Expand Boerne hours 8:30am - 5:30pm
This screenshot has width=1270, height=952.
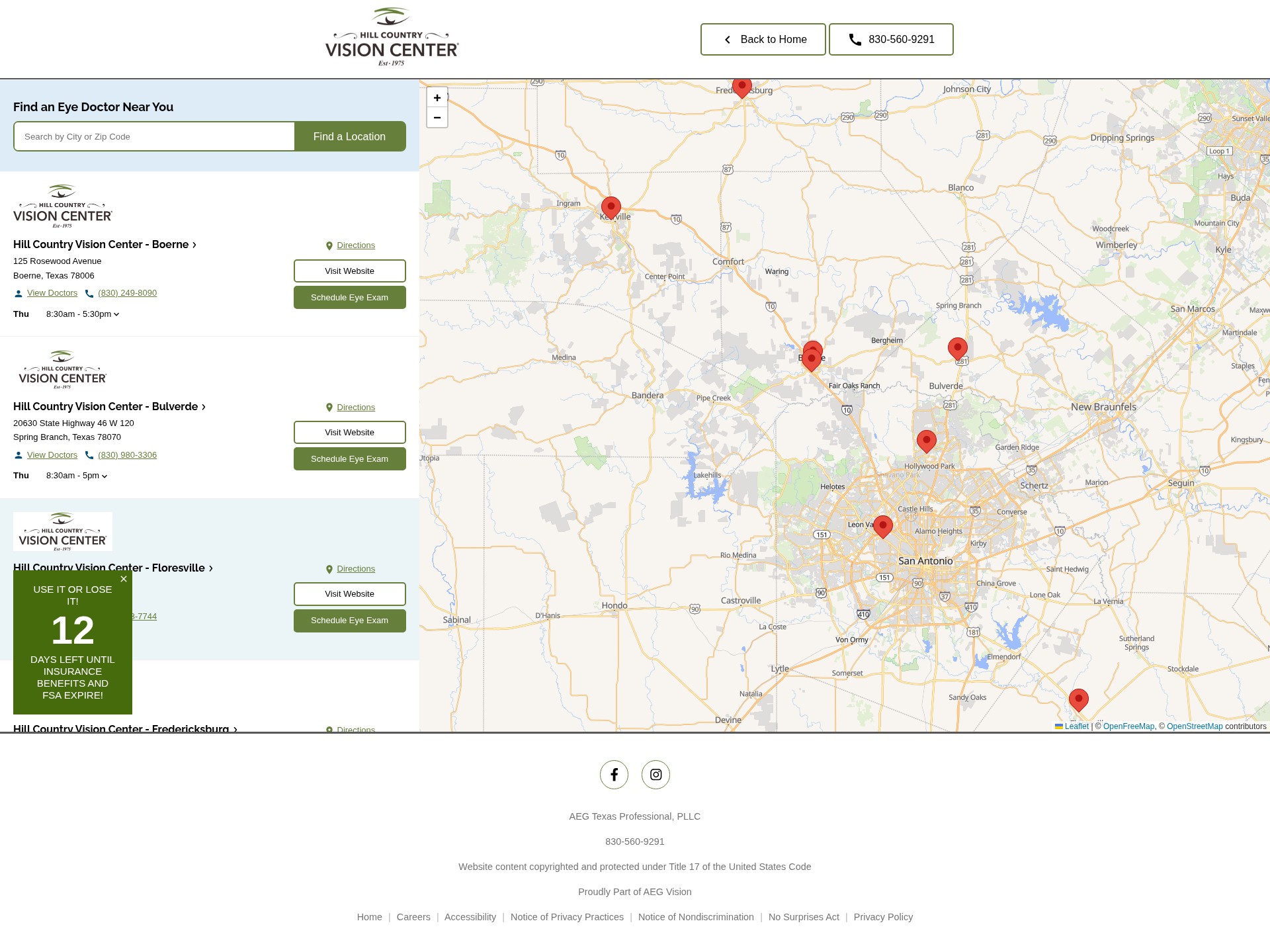tap(83, 314)
